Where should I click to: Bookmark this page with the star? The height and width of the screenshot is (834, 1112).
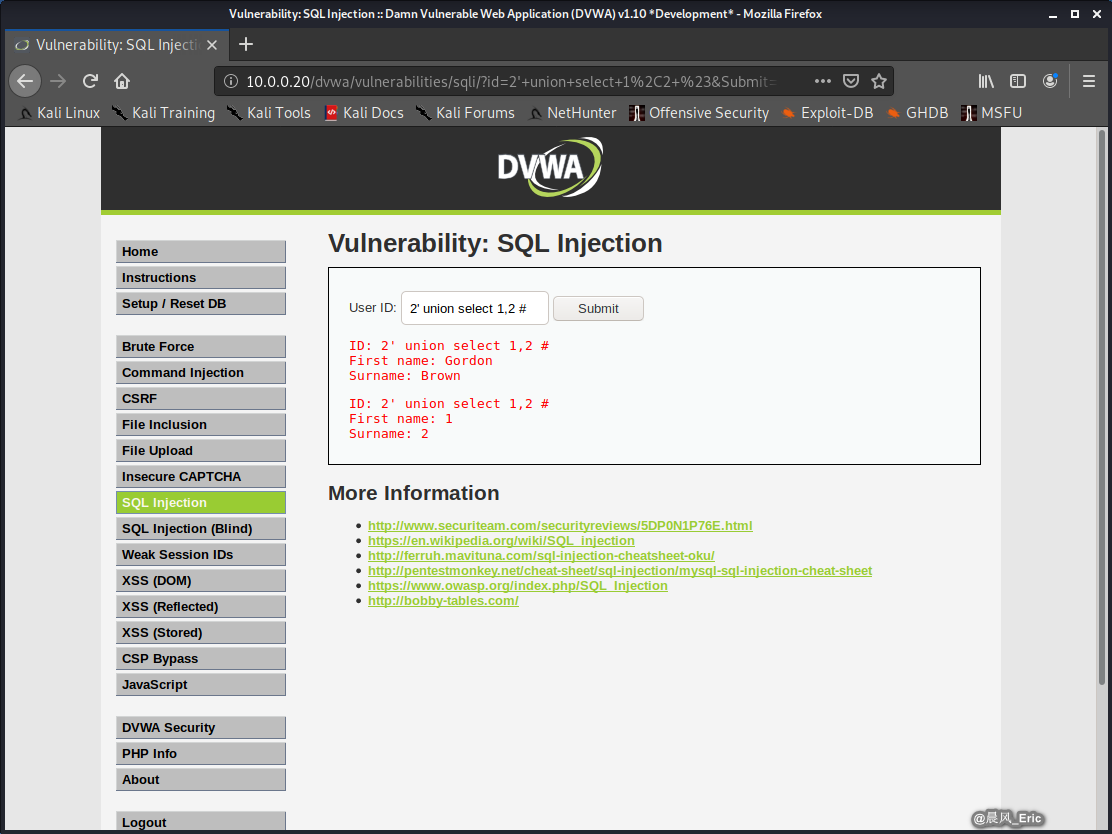(x=879, y=82)
